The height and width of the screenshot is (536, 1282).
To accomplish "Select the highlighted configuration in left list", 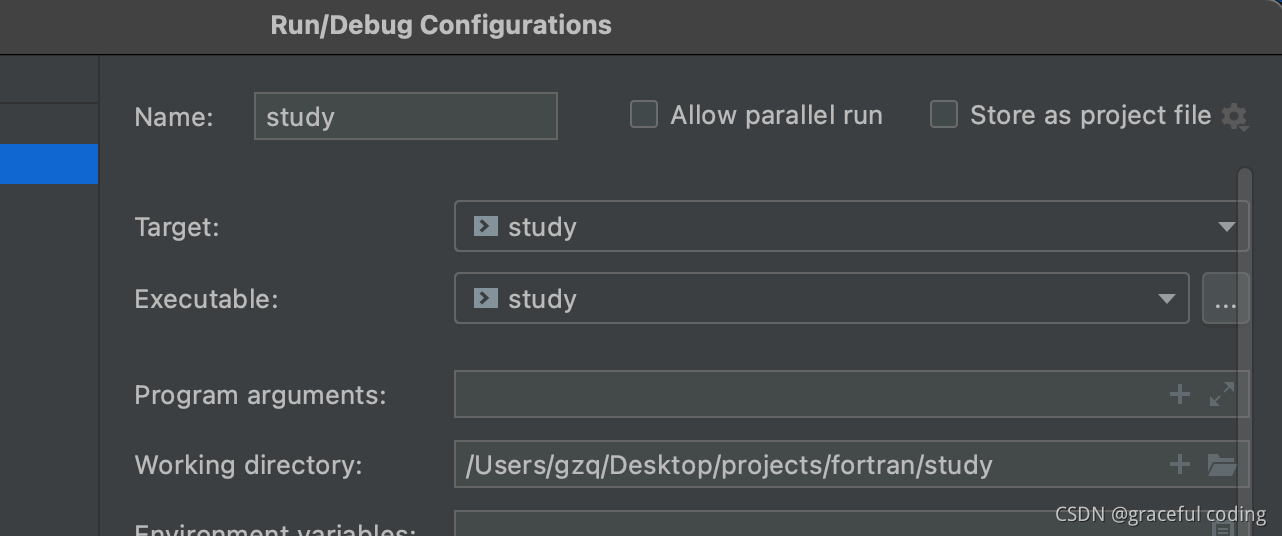I will point(49,164).
